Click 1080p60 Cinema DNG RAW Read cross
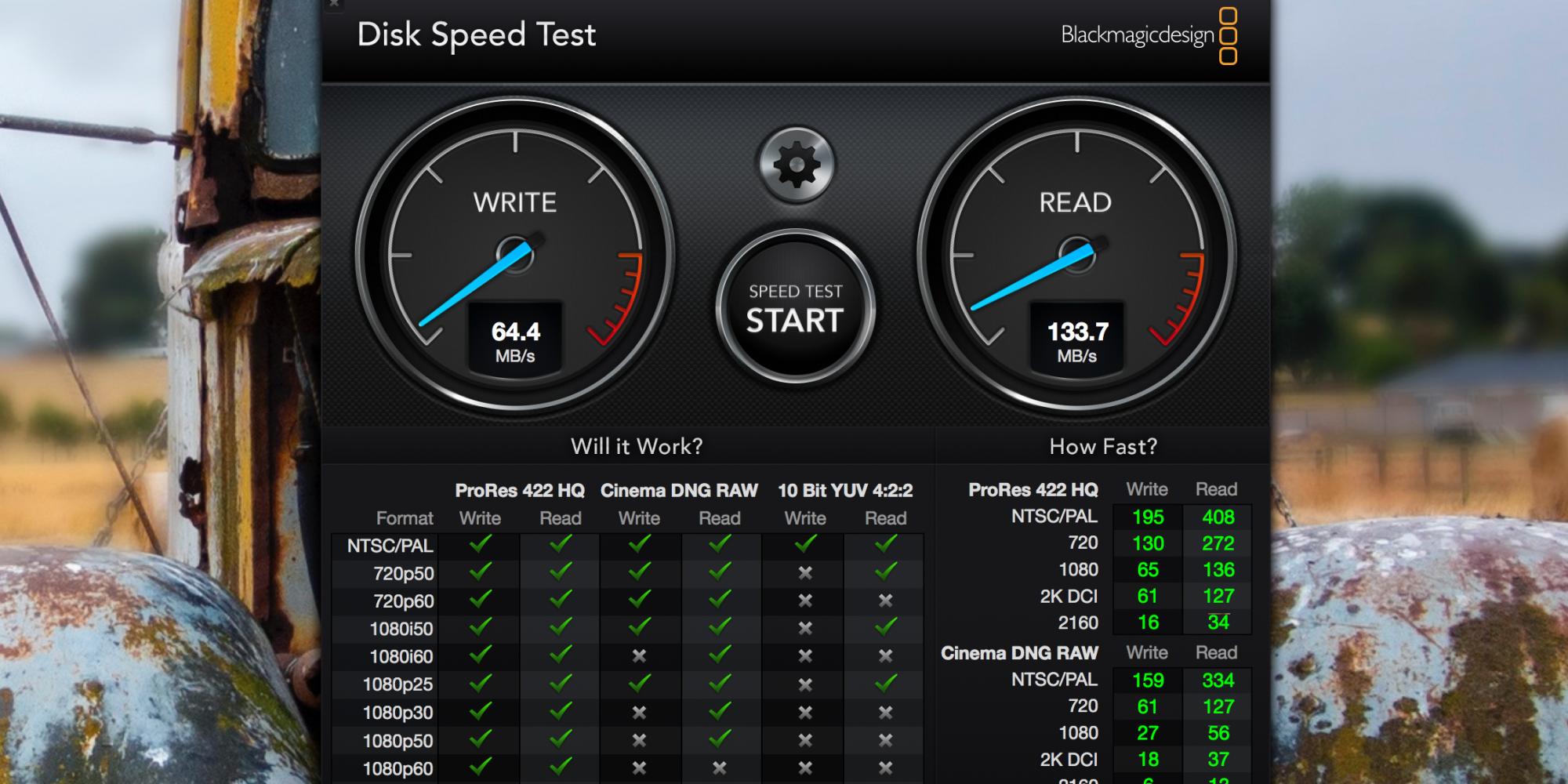The image size is (1568, 784). [x=720, y=768]
